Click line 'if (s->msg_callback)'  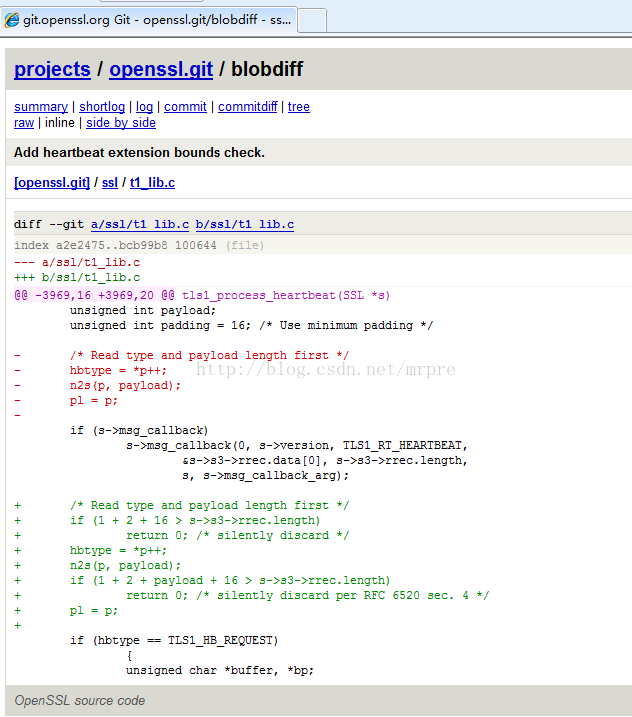[139, 430]
